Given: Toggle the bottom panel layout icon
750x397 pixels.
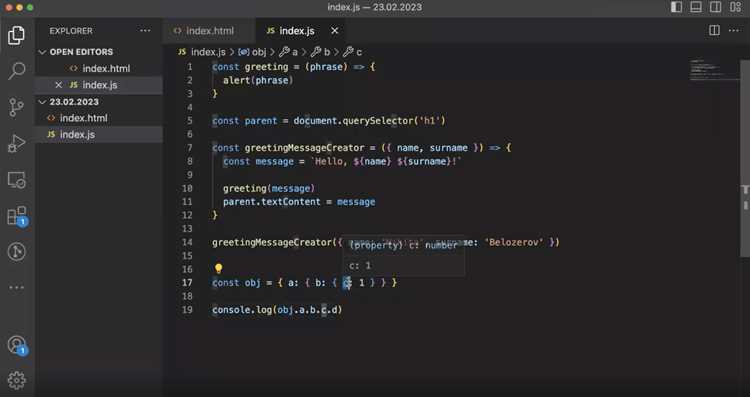Looking at the screenshot, I should pyautogui.click(x=696, y=7).
